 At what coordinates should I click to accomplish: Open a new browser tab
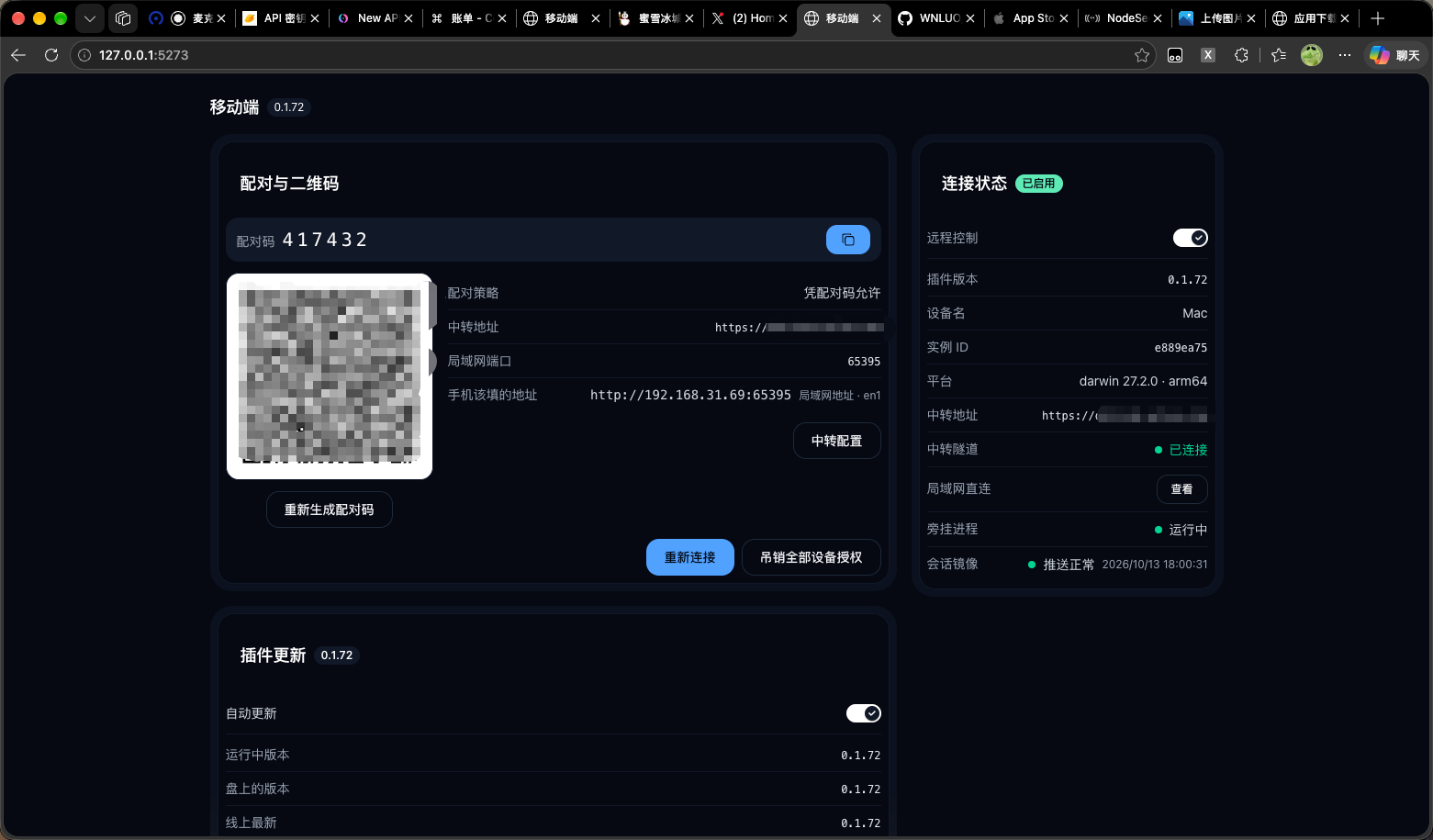(1377, 18)
